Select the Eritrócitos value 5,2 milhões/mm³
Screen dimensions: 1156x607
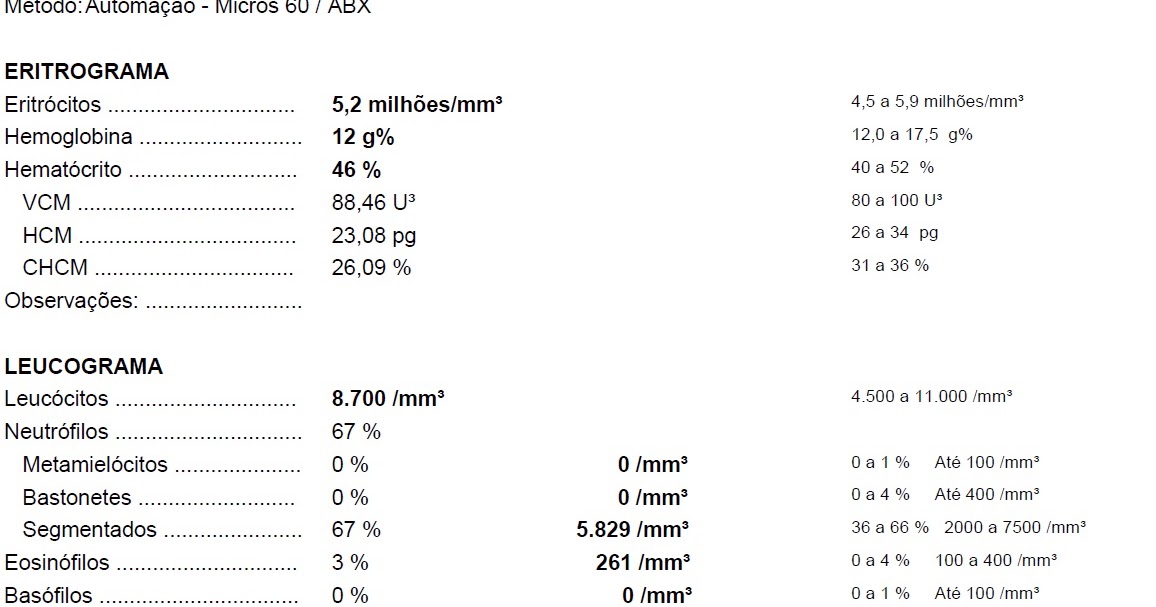click(417, 104)
